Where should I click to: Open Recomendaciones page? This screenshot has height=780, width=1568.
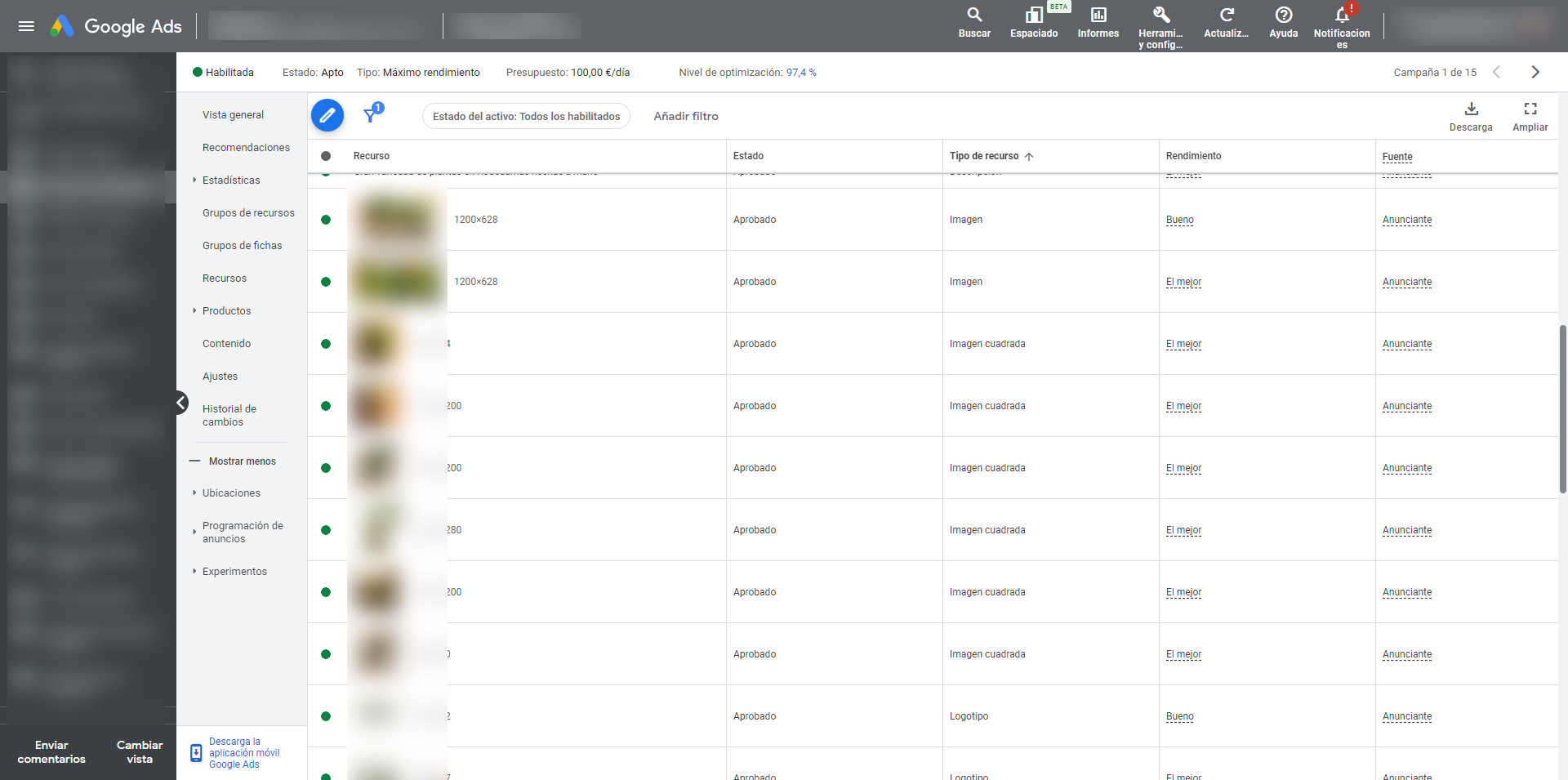point(246,147)
